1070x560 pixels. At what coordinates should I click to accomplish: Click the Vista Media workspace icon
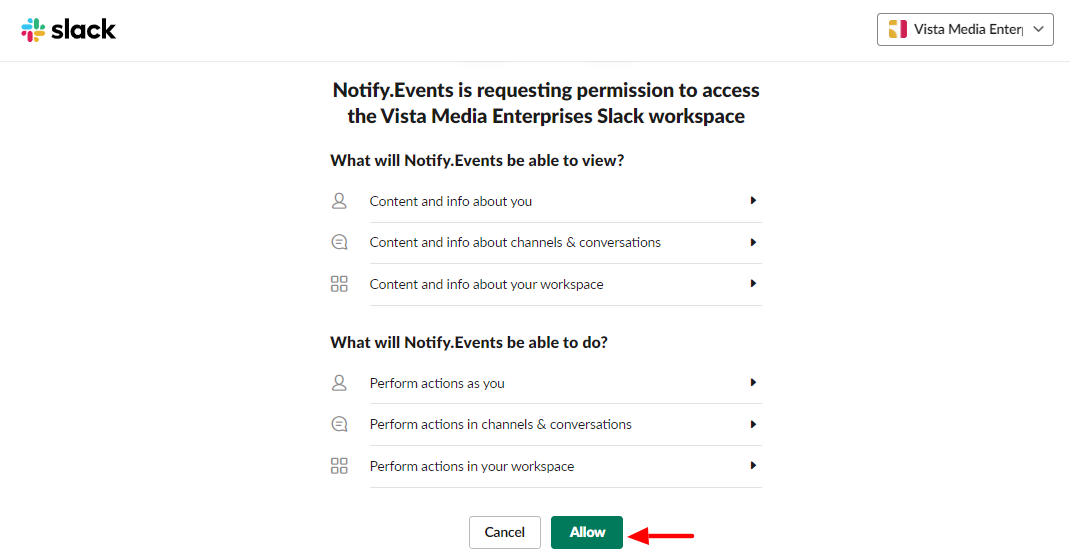(897, 29)
